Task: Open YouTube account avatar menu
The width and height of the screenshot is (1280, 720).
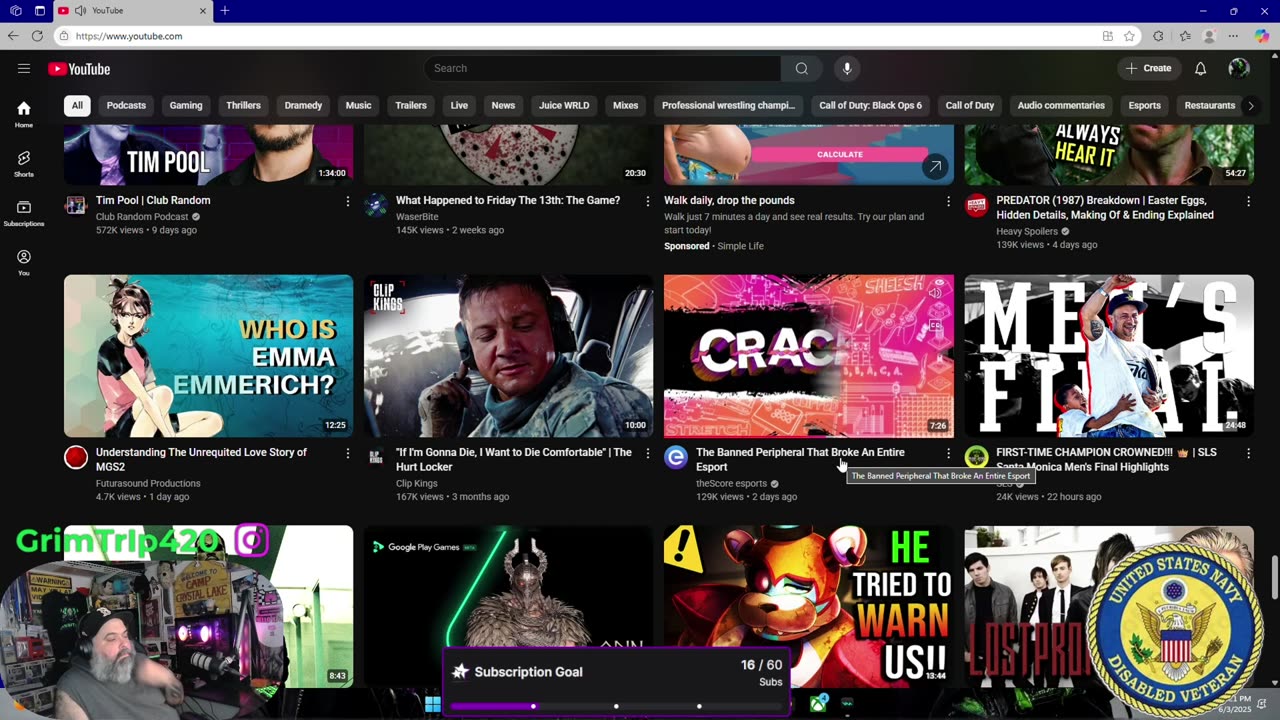Action: [x=1239, y=68]
